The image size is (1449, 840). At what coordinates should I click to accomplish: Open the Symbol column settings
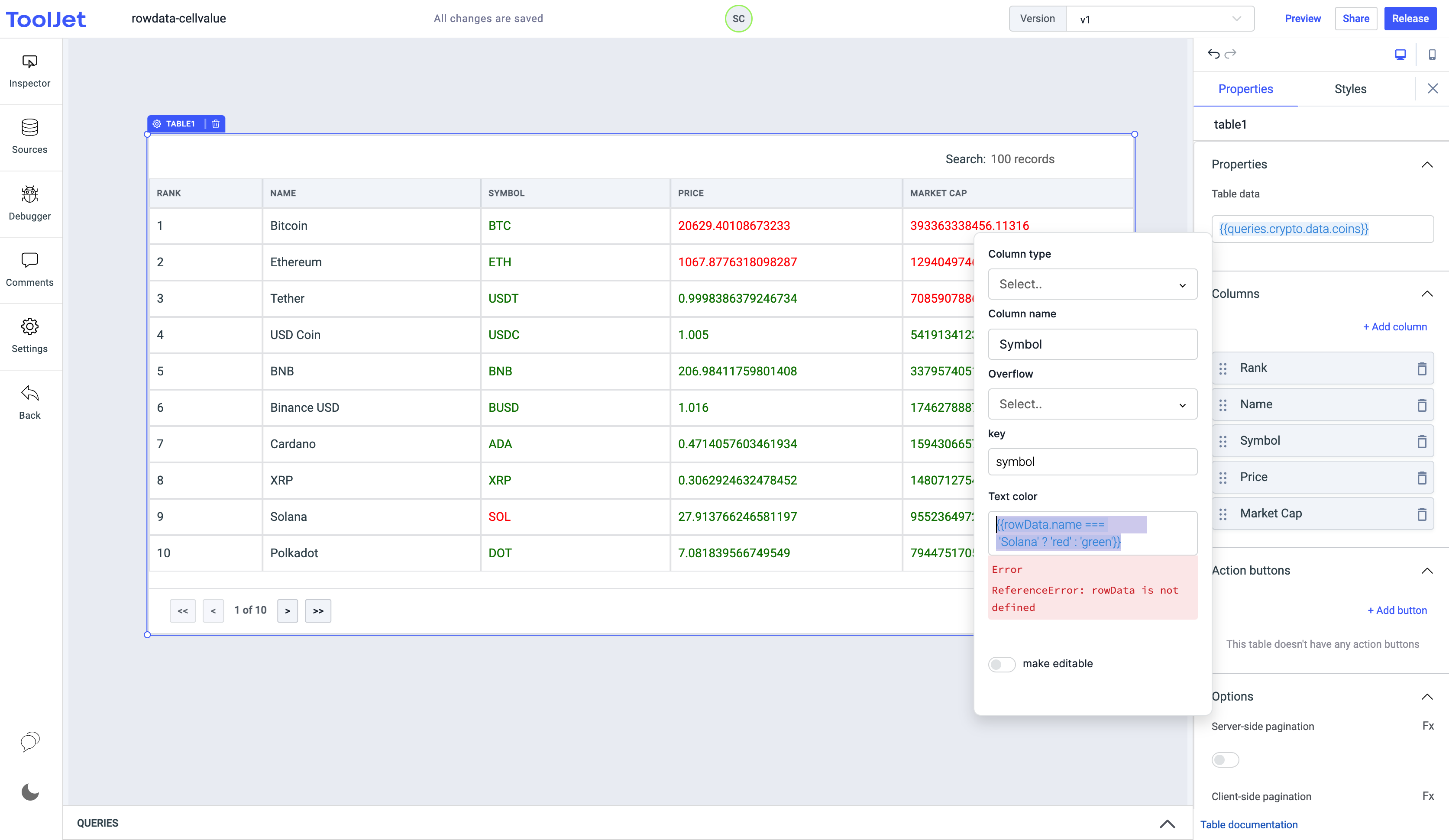pos(1322,441)
